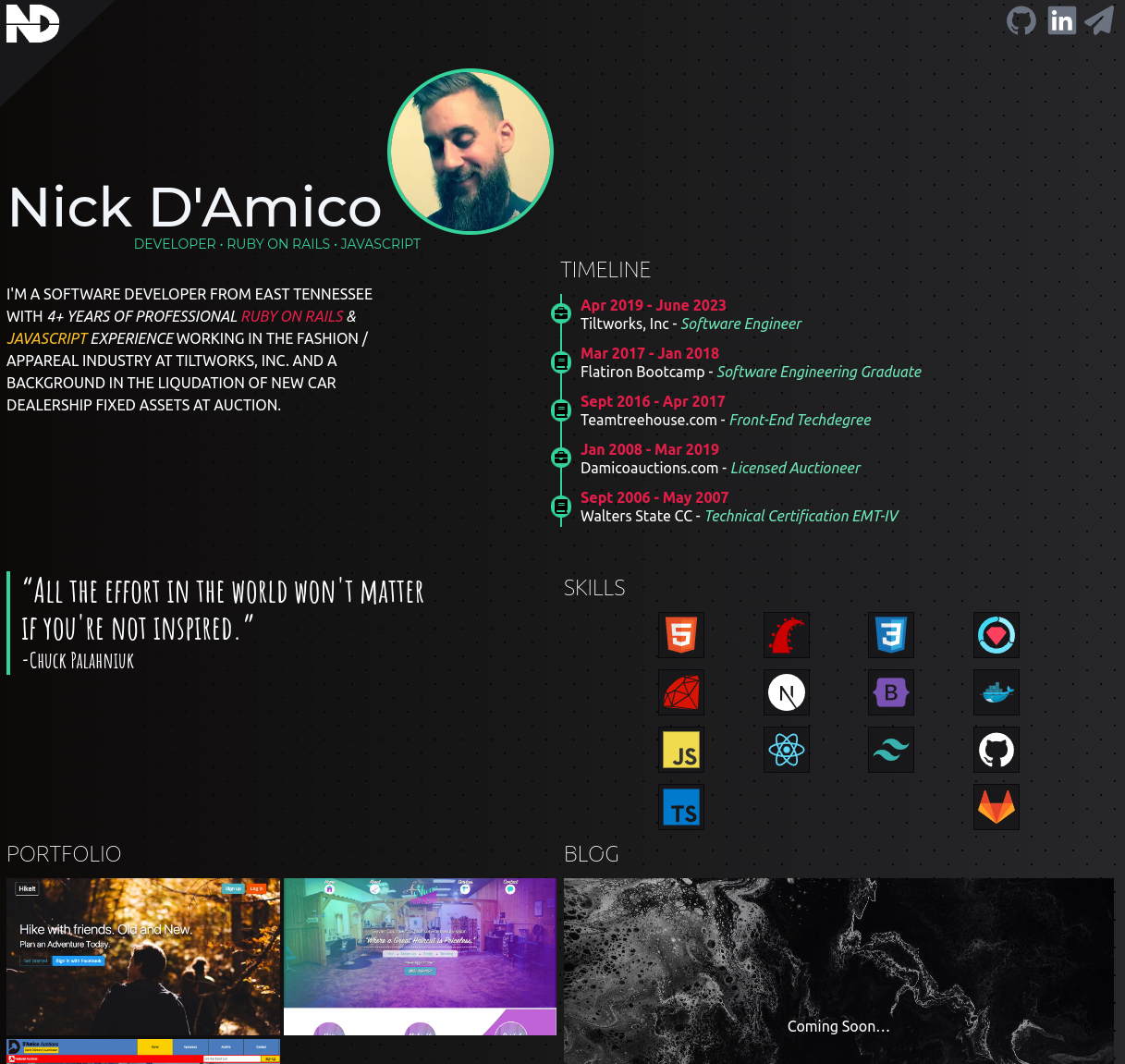Select the Docker whale icon
The width and height of the screenshot is (1125, 1064).
[997, 692]
